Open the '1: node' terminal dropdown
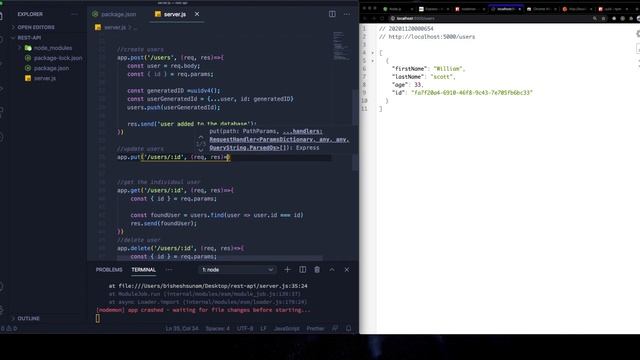The height and width of the screenshot is (360, 640). [237, 270]
